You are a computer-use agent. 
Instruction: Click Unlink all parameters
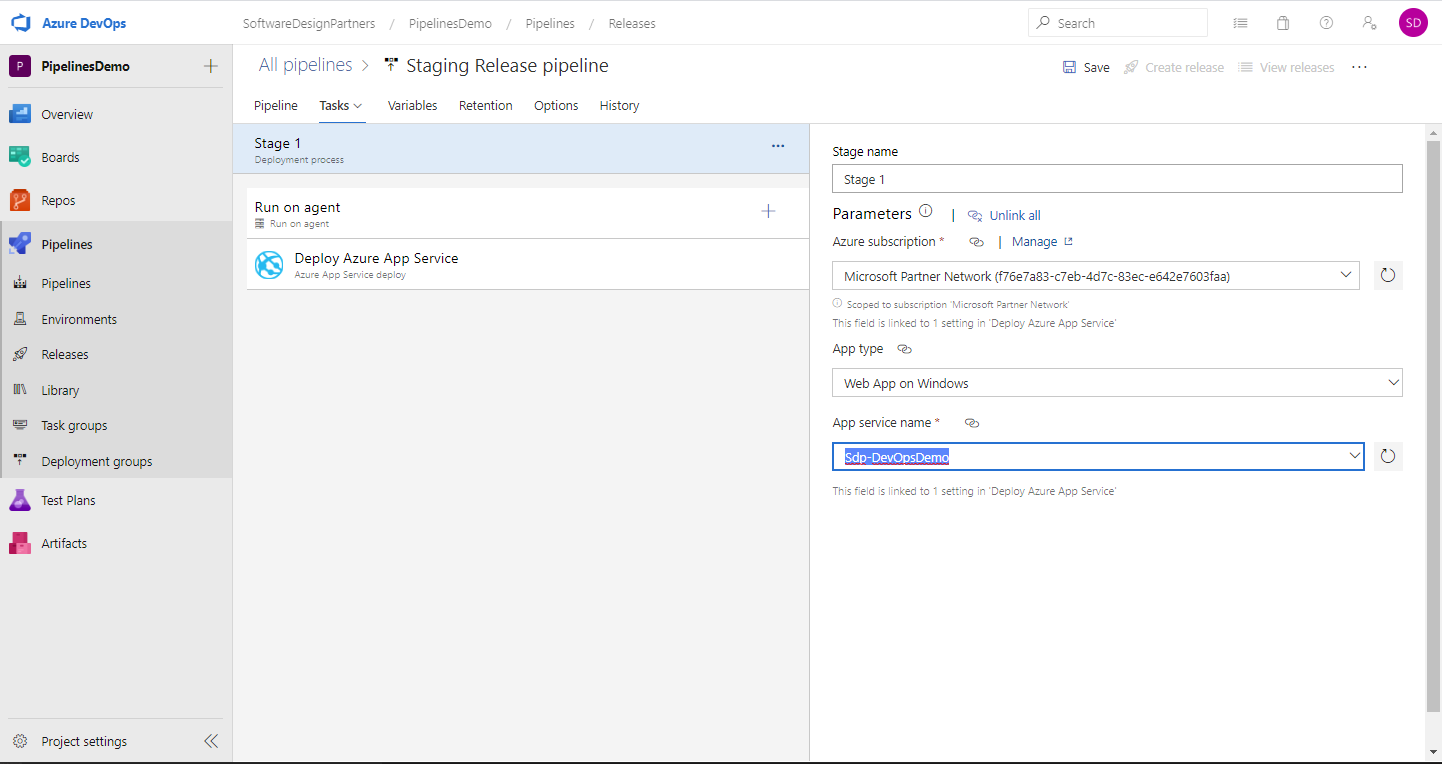coord(1013,215)
